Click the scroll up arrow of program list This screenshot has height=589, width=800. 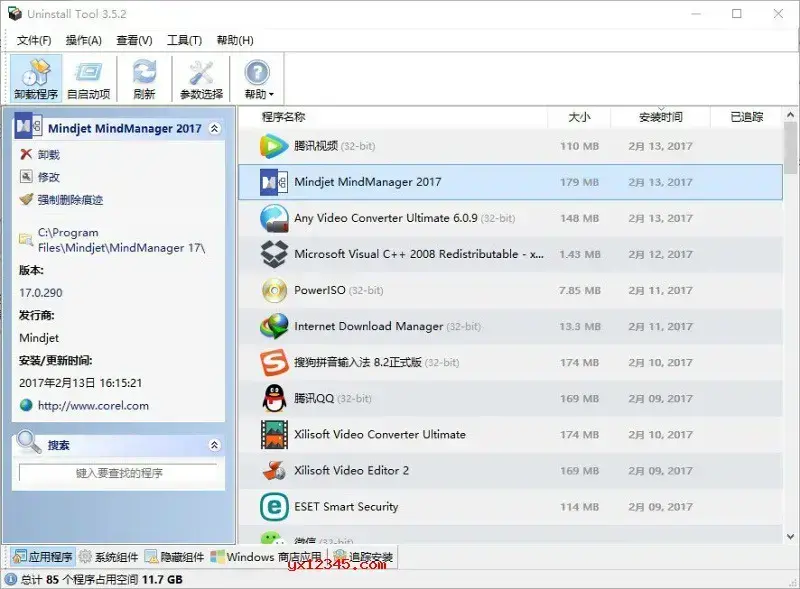[x=790, y=115]
